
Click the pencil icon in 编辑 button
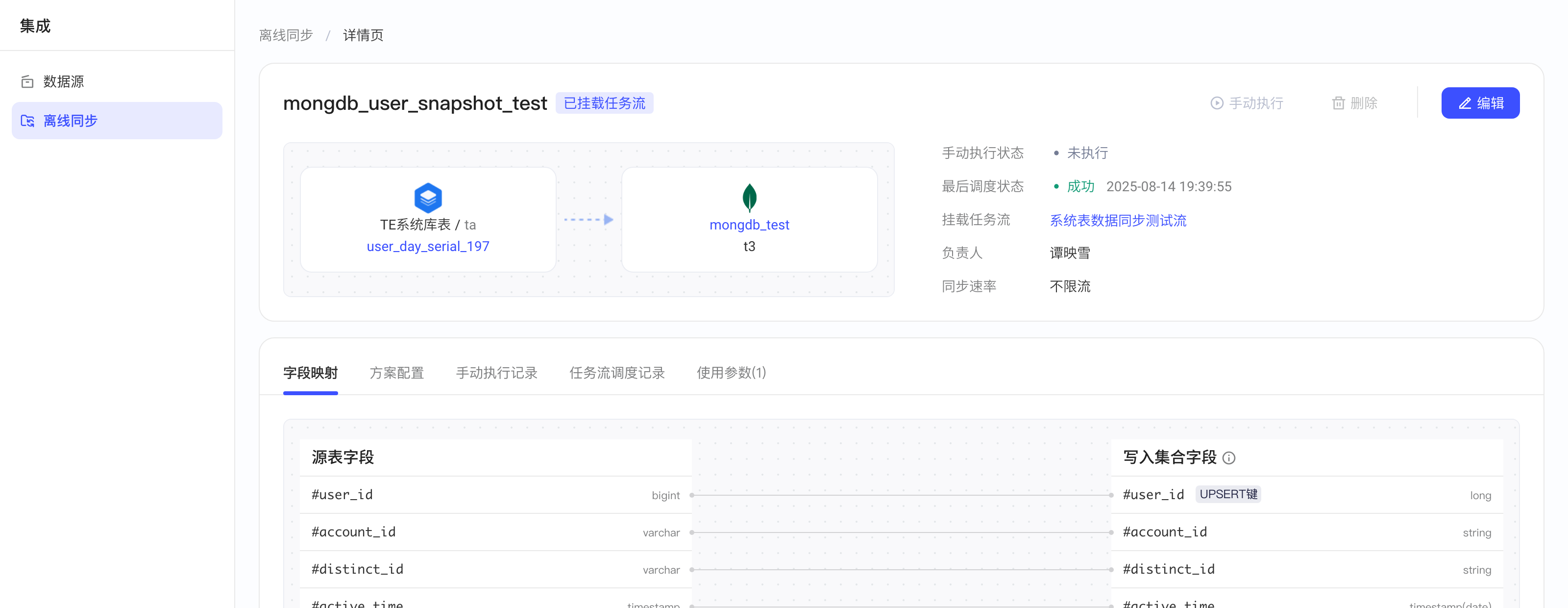coord(1465,103)
